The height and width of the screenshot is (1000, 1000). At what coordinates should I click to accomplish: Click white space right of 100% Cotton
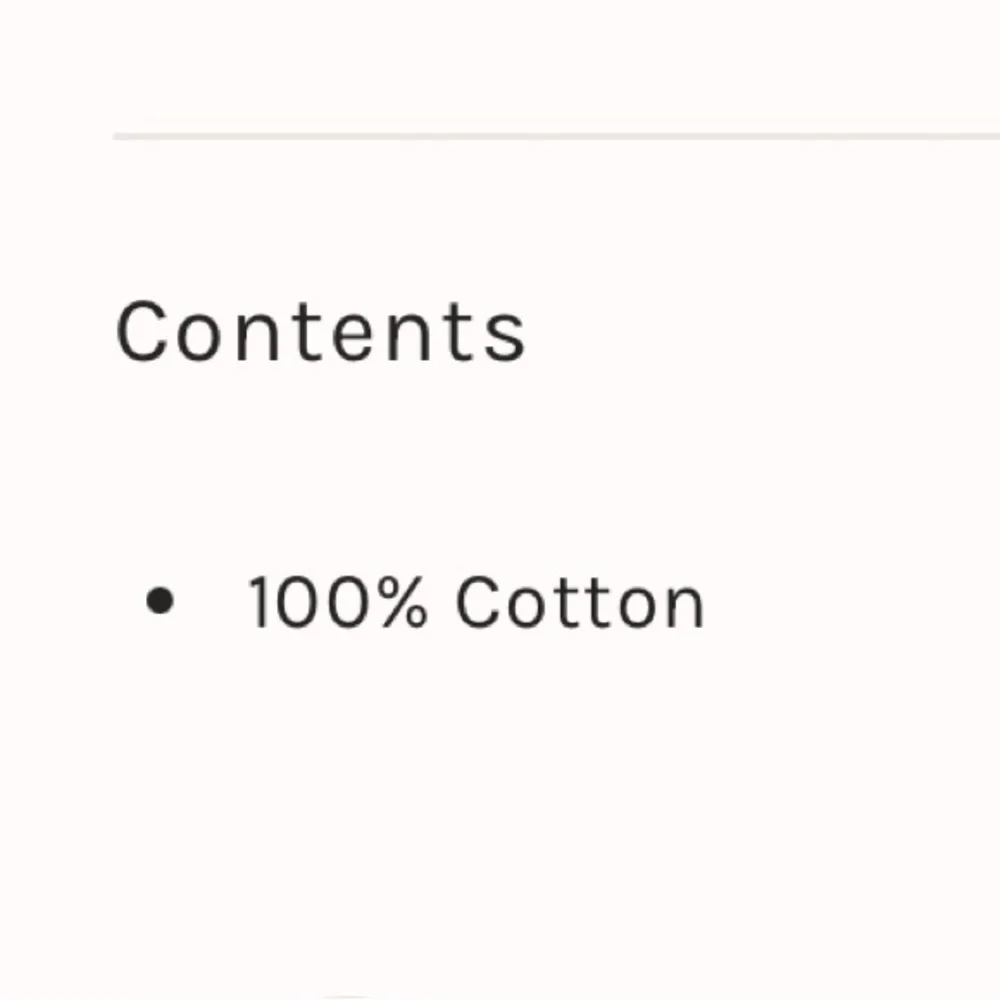coord(853,601)
